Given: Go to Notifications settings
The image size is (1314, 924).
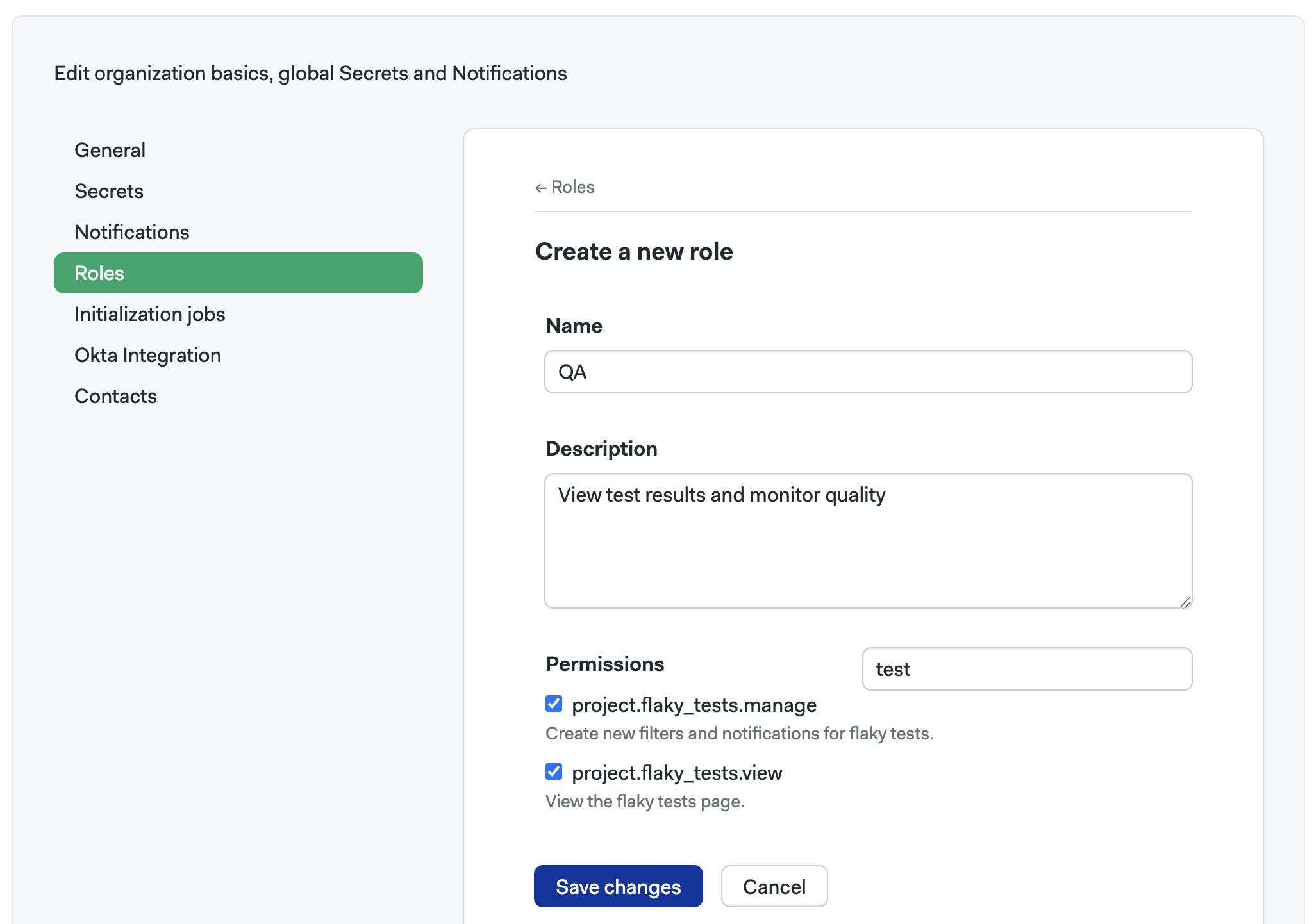Looking at the screenshot, I should (132, 232).
